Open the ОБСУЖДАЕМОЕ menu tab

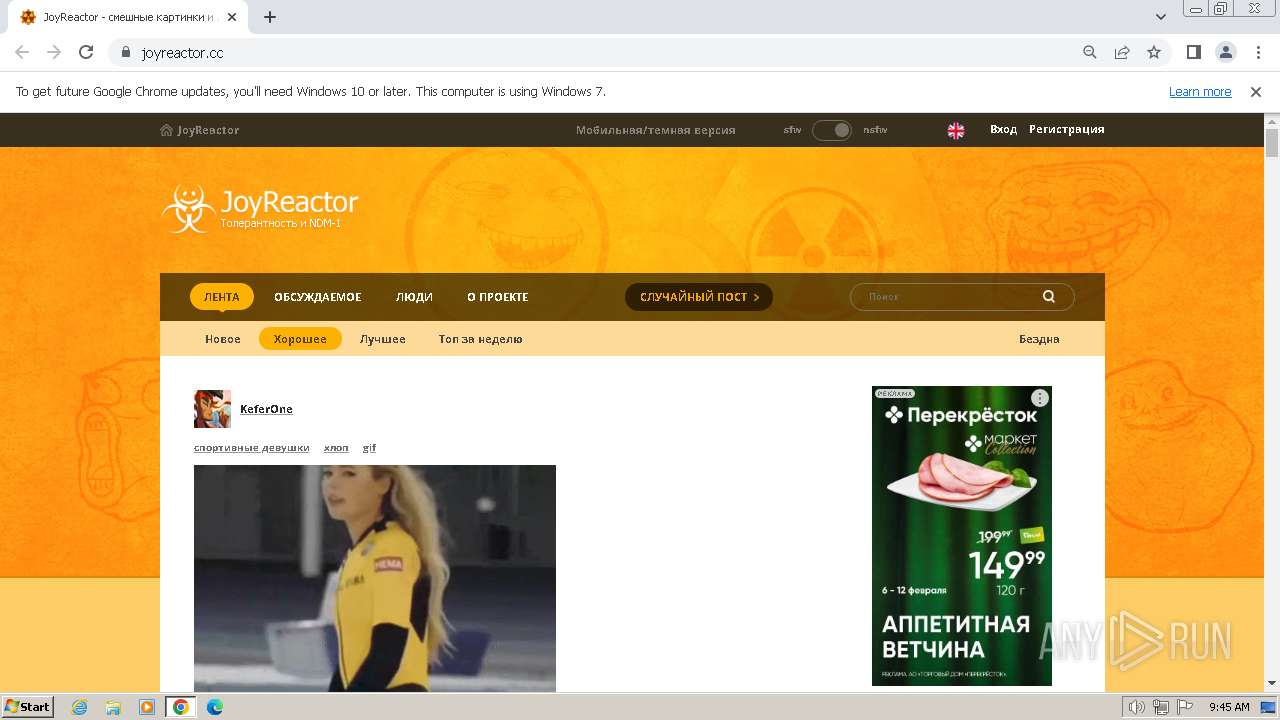(318, 297)
